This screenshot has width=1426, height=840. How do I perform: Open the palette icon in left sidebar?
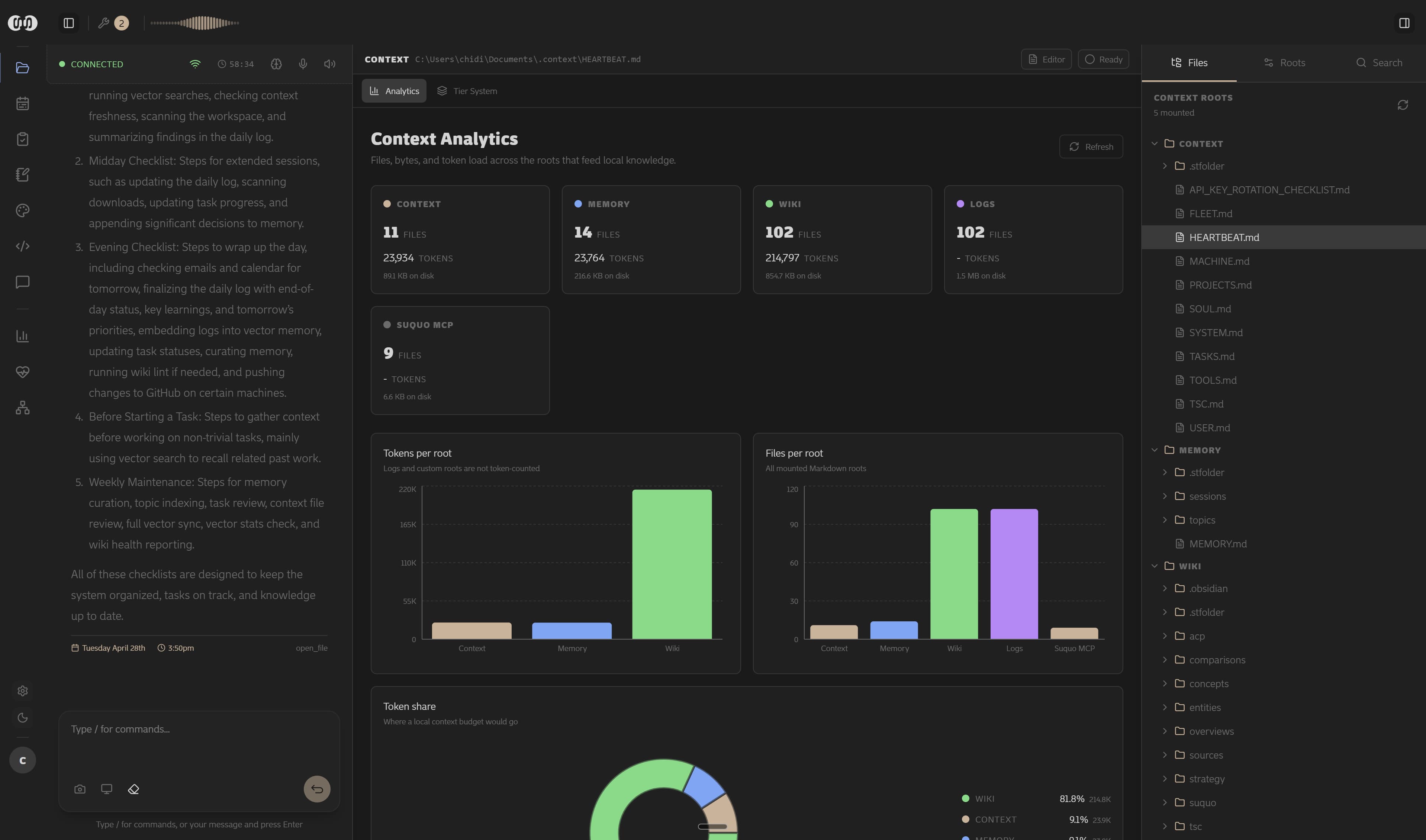click(23, 210)
